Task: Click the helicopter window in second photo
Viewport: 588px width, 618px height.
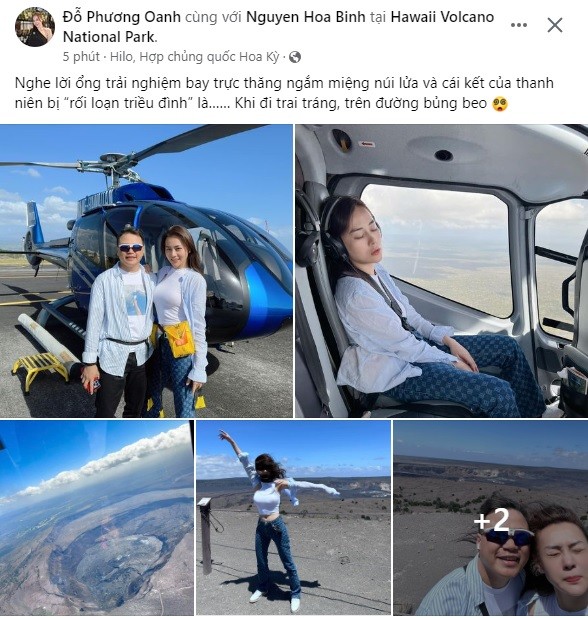Action: point(435,250)
